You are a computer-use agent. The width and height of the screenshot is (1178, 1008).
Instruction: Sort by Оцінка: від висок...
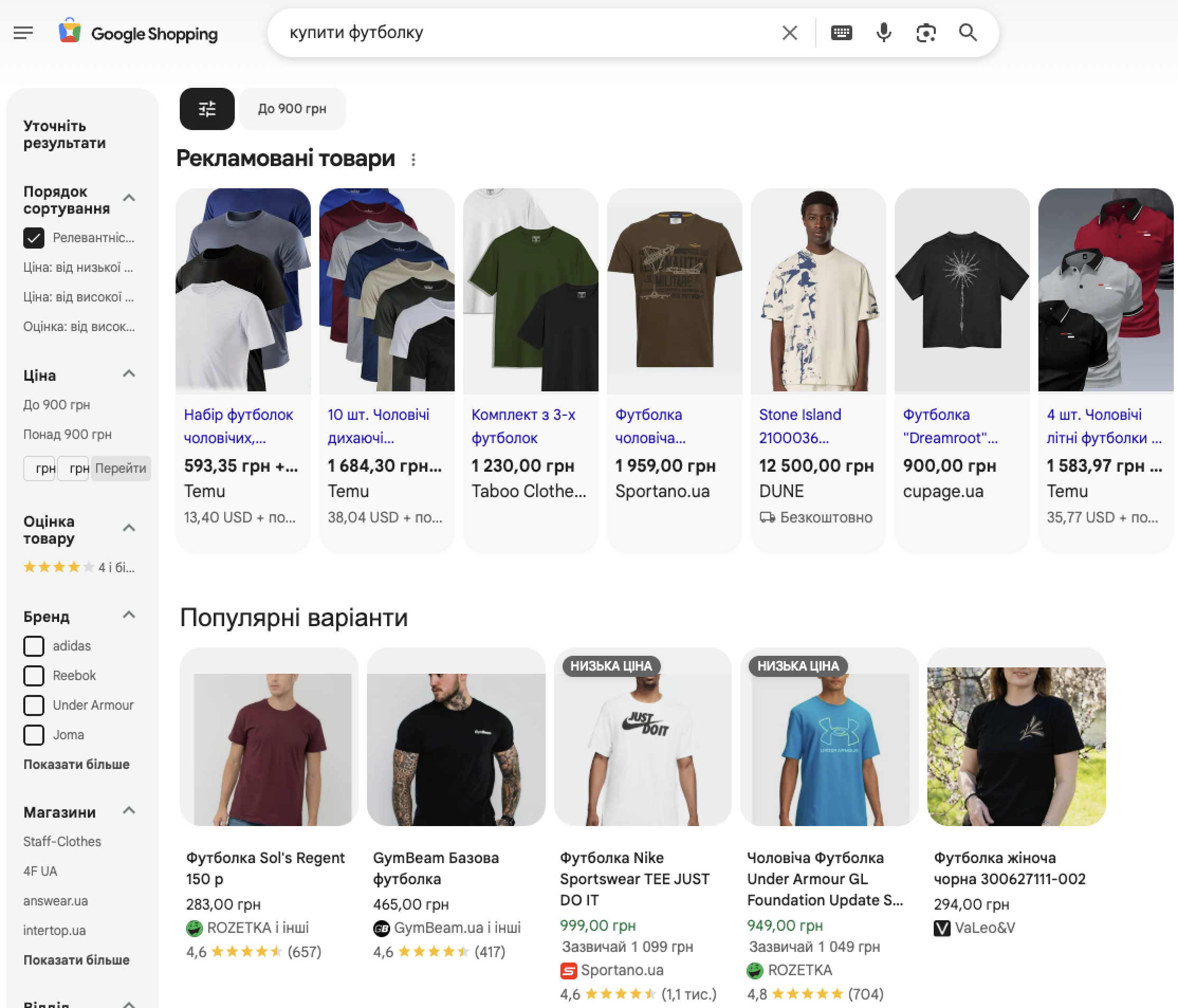(78, 326)
